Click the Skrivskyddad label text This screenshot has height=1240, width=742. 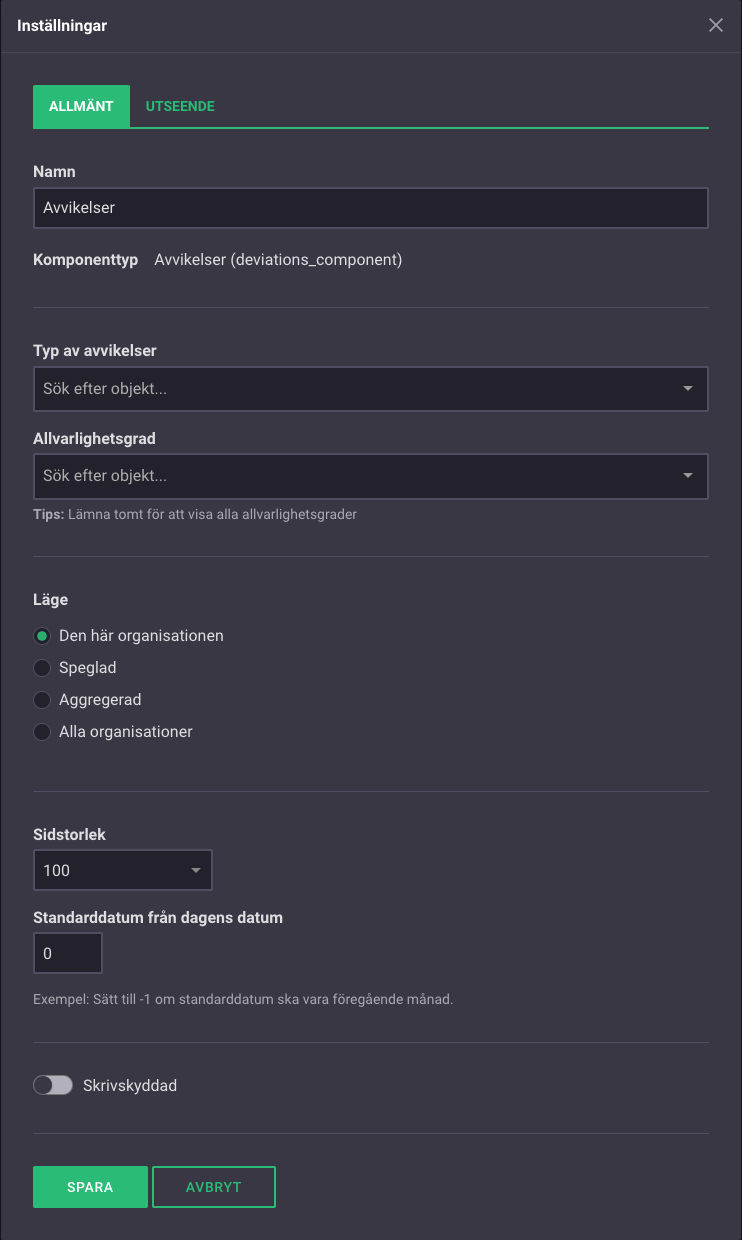pyautogui.click(x=130, y=1085)
